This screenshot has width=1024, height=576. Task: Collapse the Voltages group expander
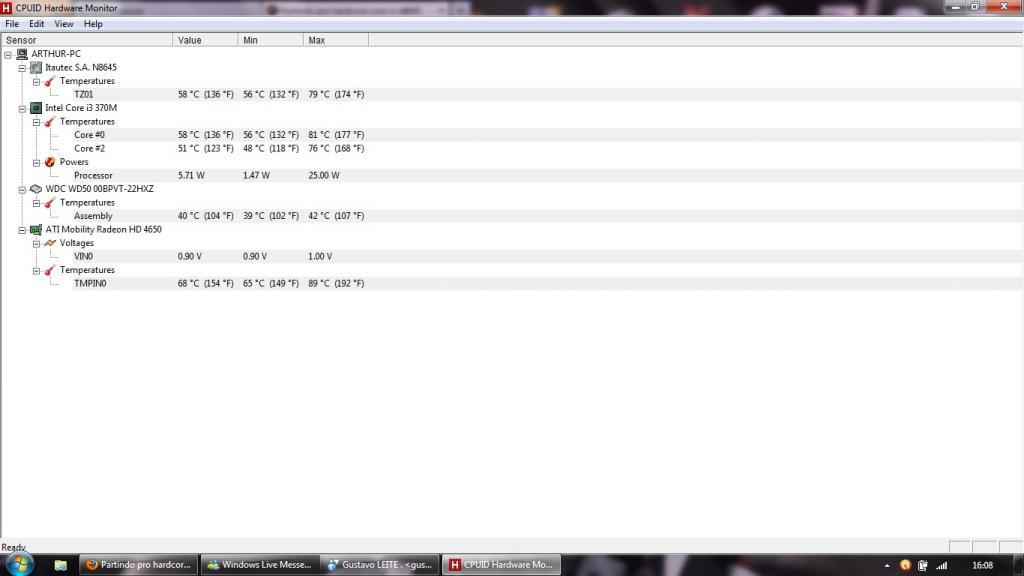point(37,244)
